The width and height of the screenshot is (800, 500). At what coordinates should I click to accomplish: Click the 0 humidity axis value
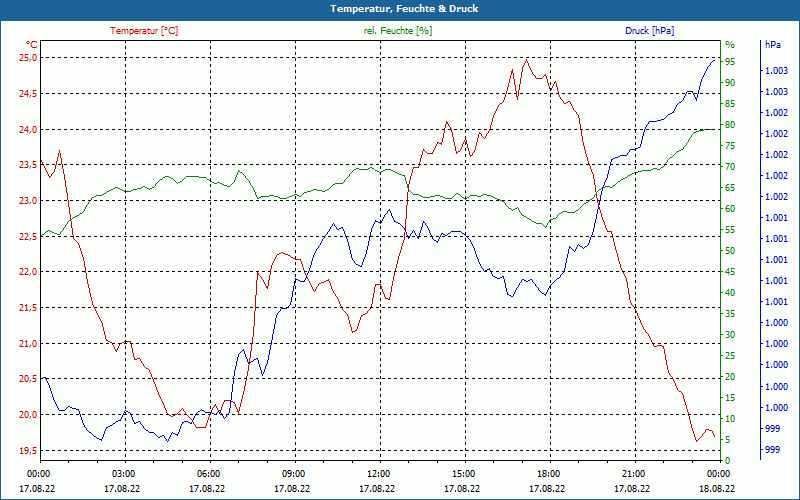(728, 461)
